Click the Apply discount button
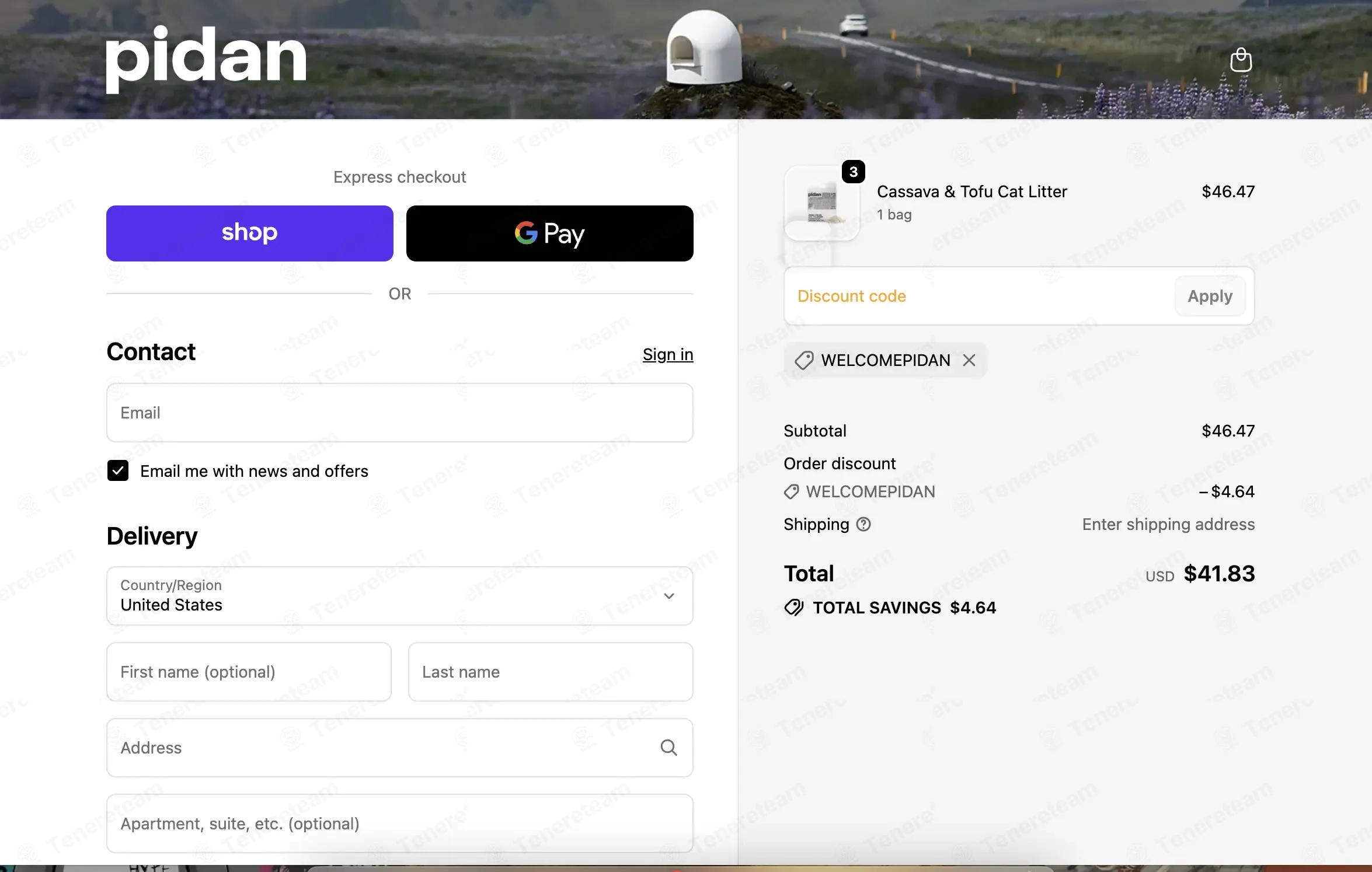This screenshot has height=872, width=1372. tap(1210, 296)
